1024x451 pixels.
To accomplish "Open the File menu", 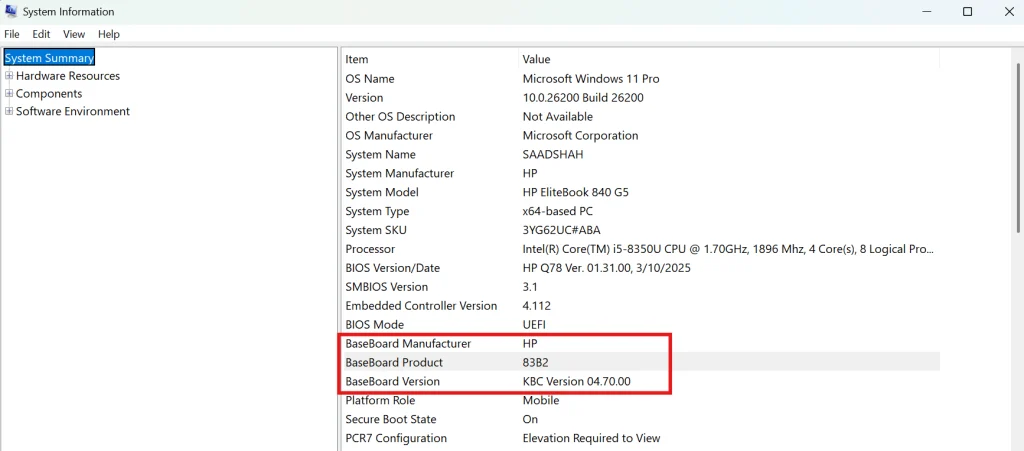I will [12, 34].
